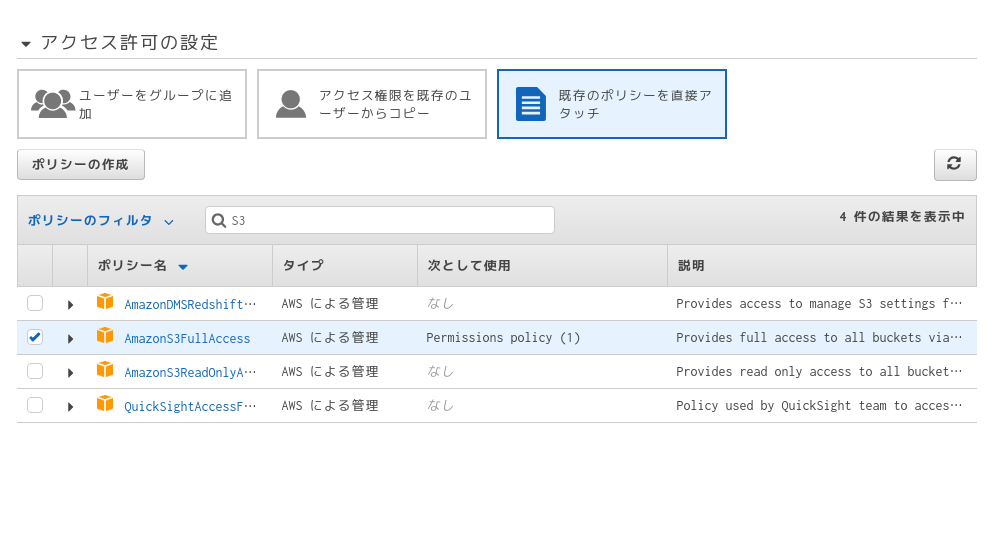Click orange box icon for QuickSightAccess policy
This screenshot has width=997, height=557.
pyautogui.click(x=105, y=404)
